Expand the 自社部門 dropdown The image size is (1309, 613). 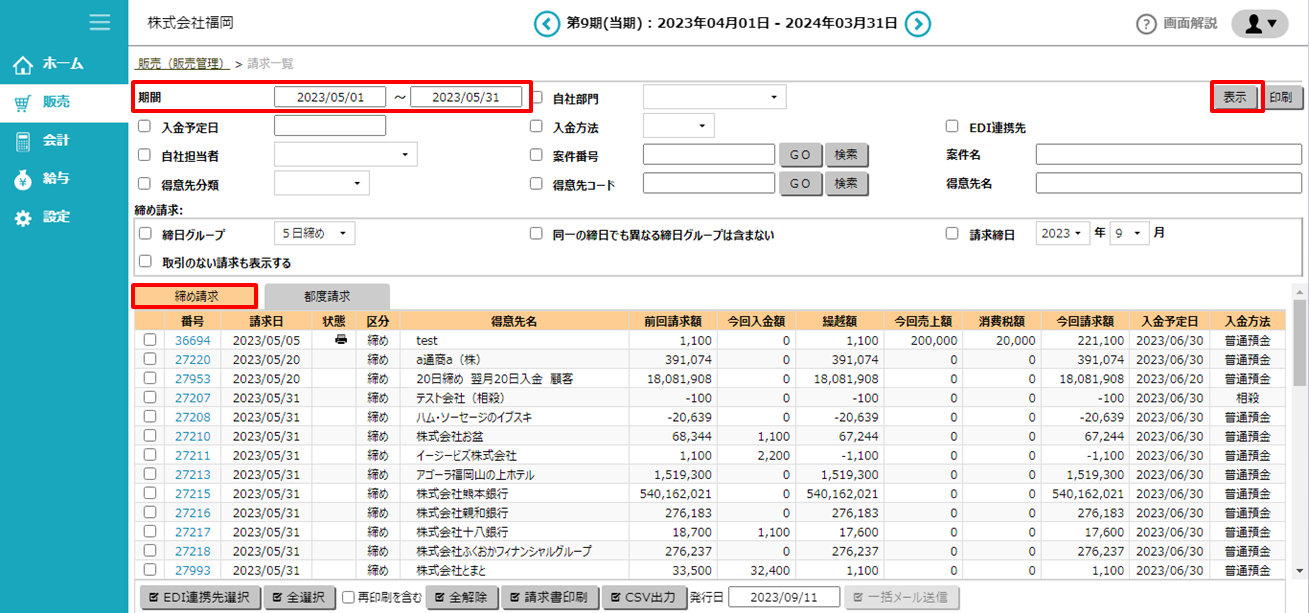pyautogui.click(x=714, y=97)
